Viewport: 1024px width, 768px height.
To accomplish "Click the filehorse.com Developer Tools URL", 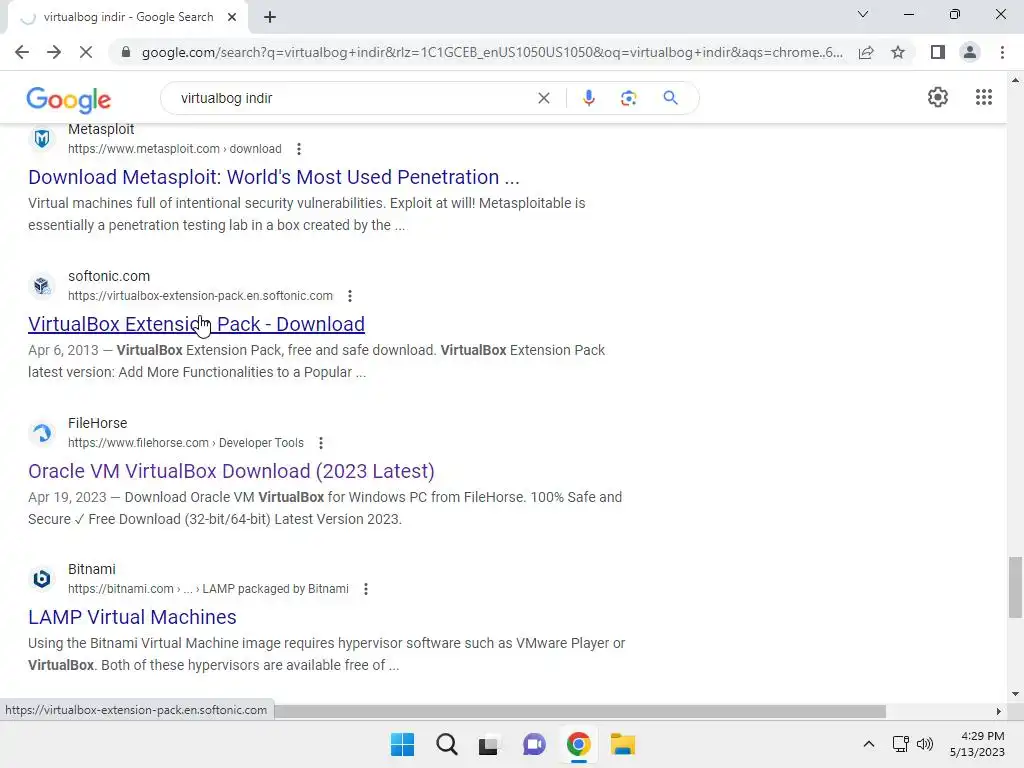I will (185, 443).
